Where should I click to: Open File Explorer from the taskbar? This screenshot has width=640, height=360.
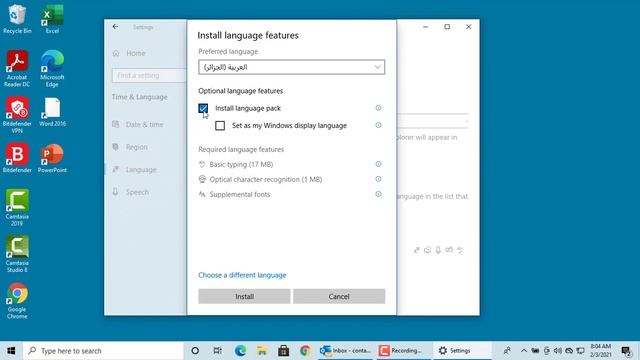pos(262,351)
